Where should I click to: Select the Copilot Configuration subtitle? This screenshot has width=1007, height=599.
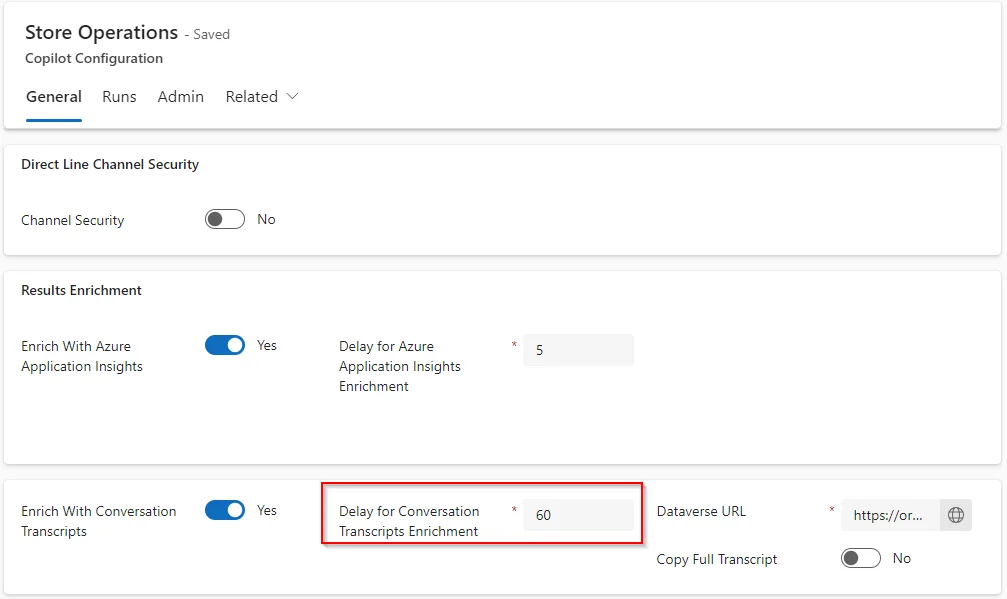(x=94, y=58)
